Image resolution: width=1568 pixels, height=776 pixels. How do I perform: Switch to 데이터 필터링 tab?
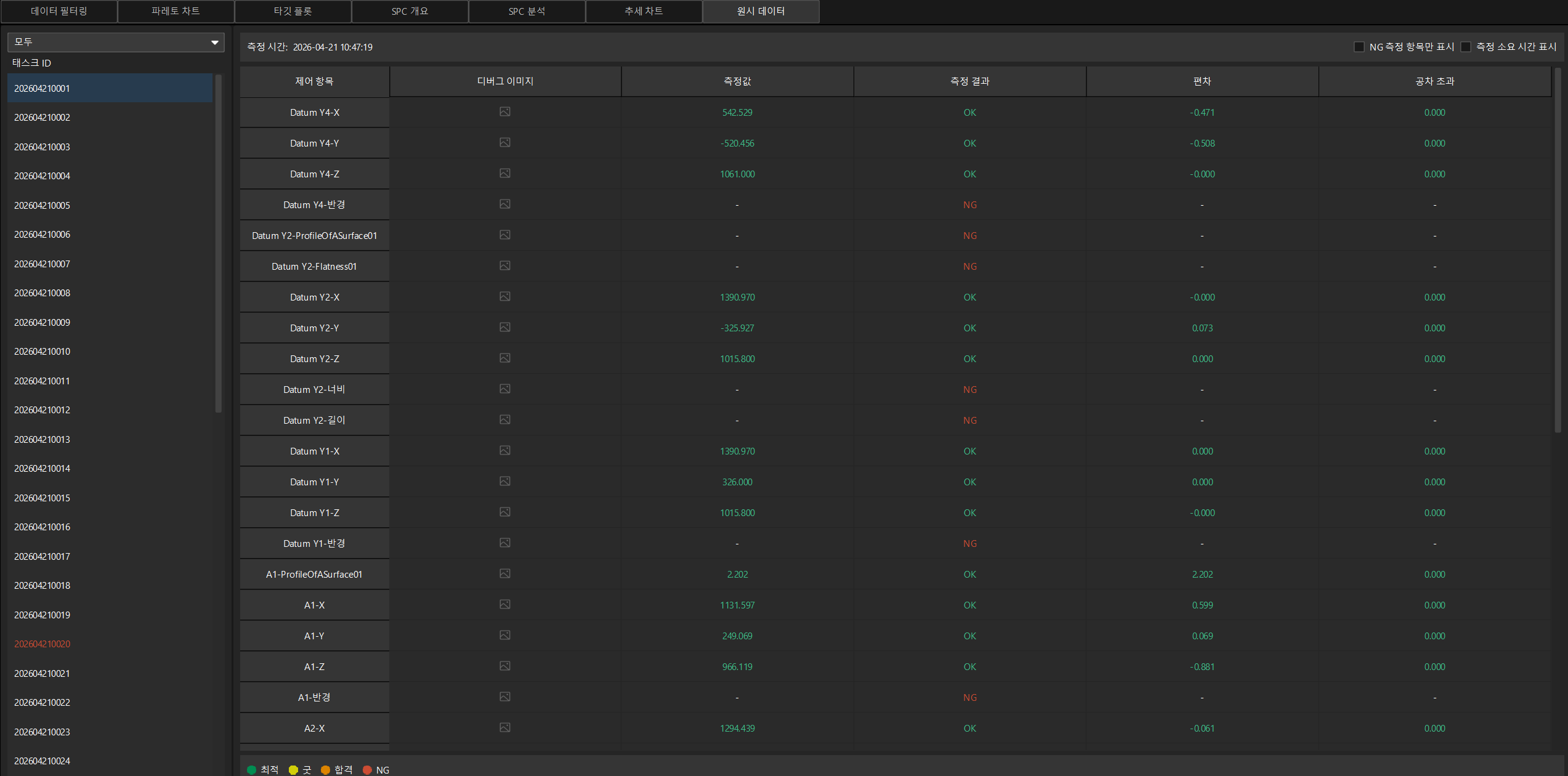coord(59,11)
